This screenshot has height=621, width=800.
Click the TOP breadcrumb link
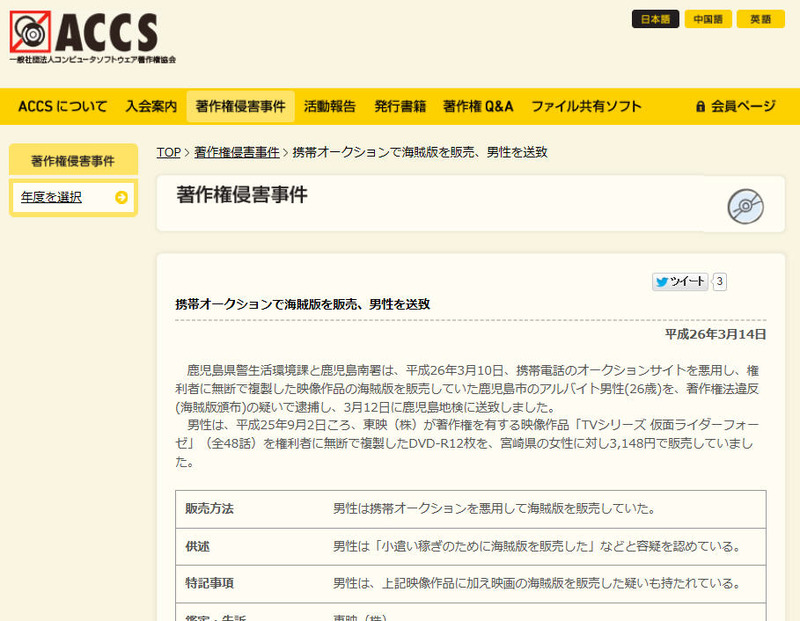coord(168,153)
